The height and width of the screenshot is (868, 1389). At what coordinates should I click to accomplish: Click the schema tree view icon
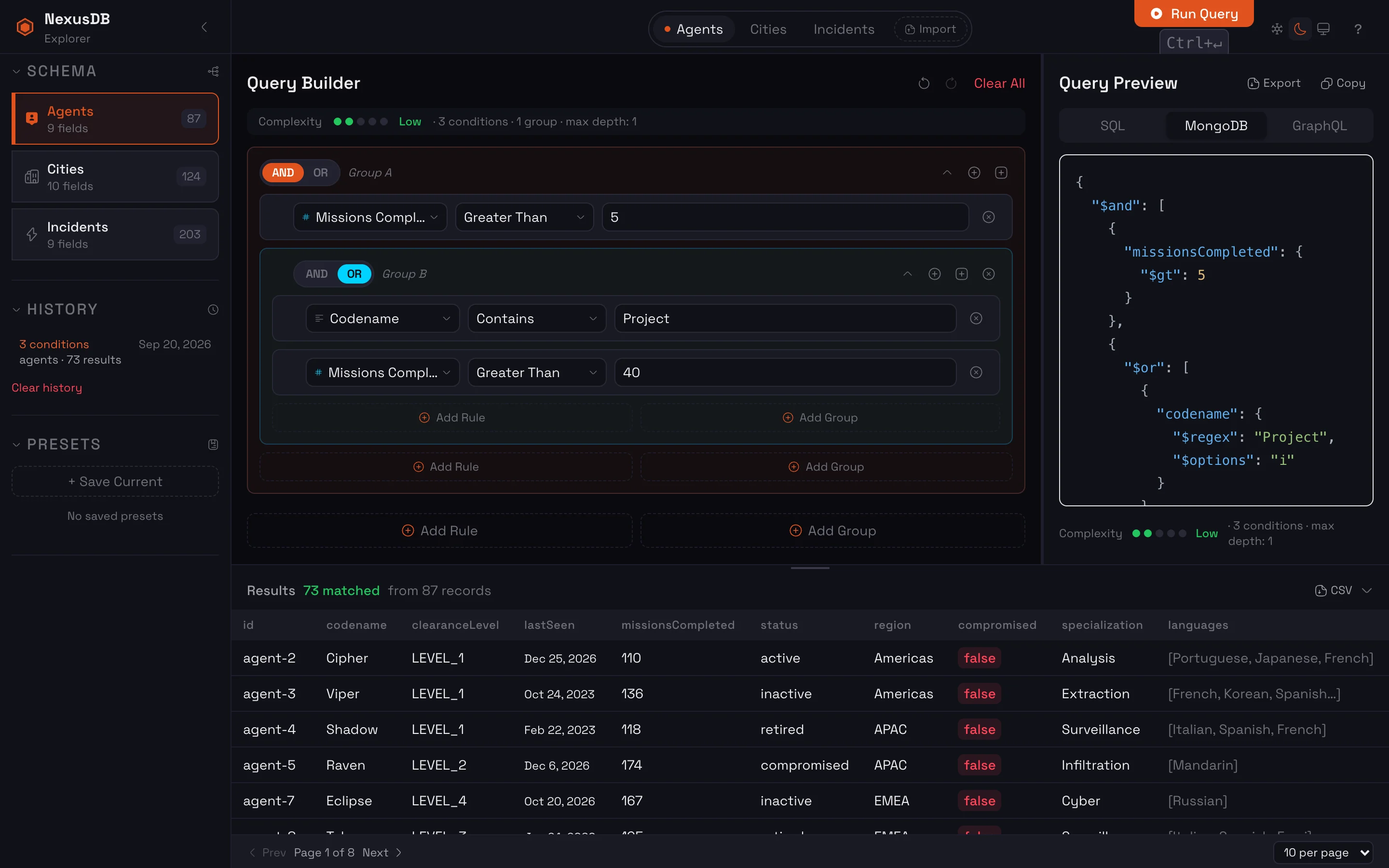pyautogui.click(x=213, y=71)
